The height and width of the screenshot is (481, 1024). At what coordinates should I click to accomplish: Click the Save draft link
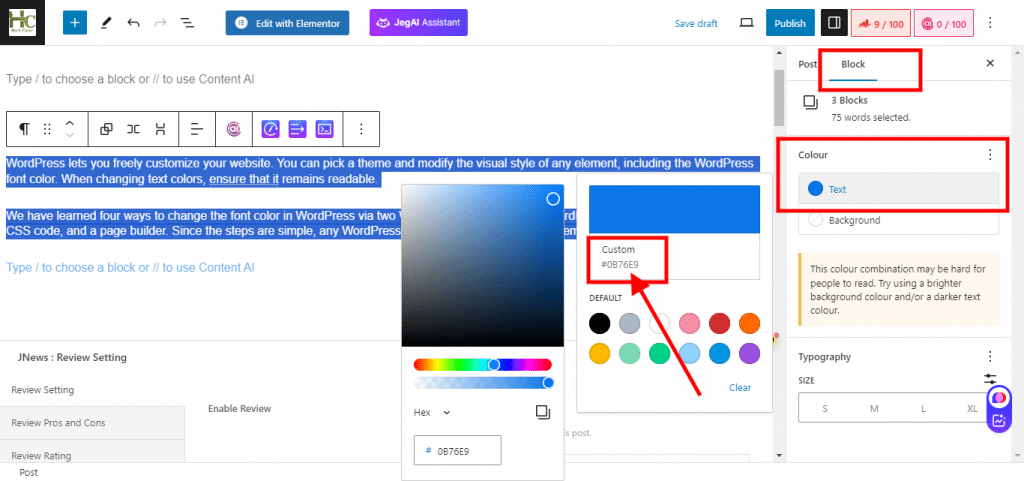pos(696,23)
